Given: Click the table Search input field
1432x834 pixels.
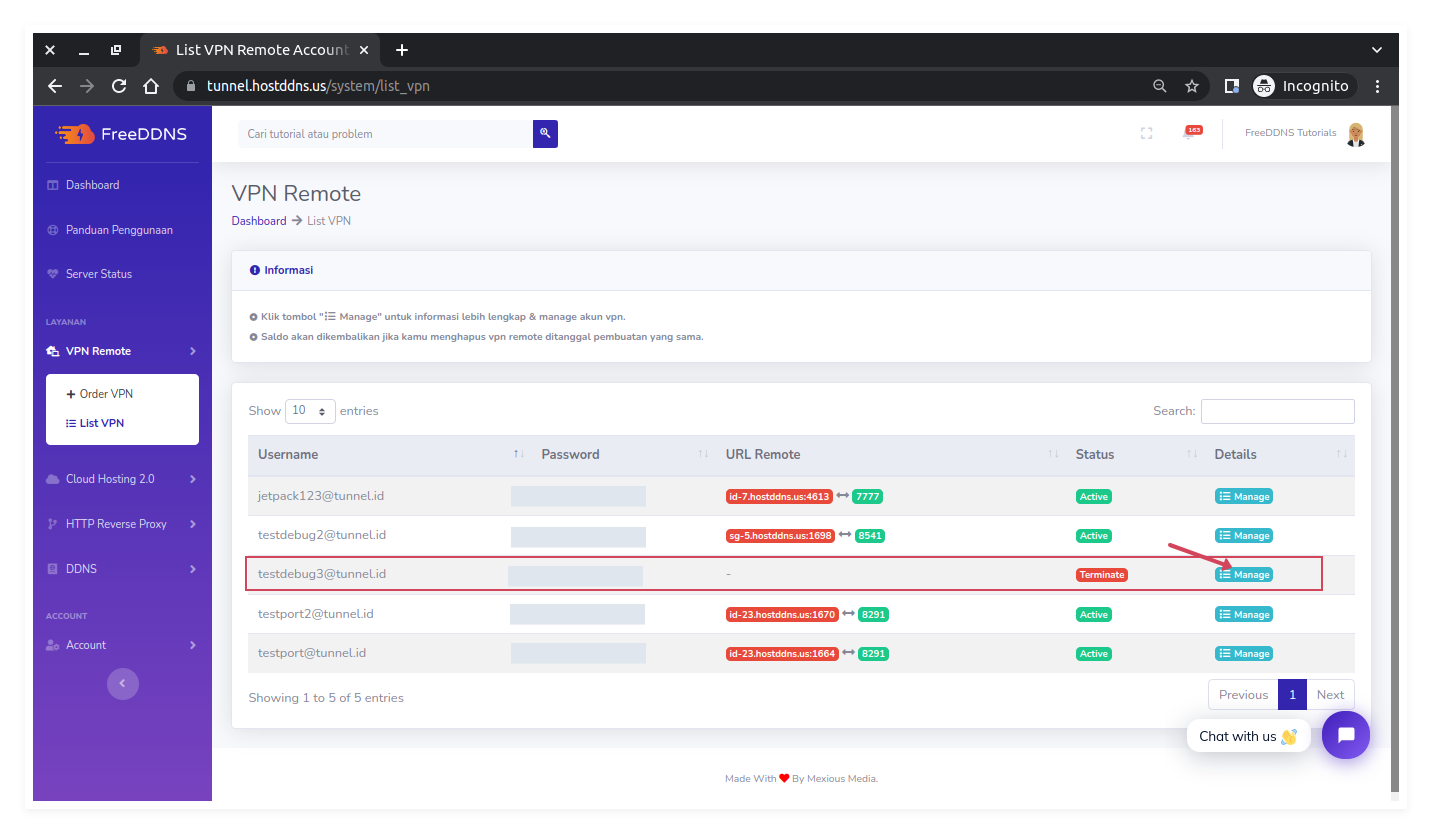Looking at the screenshot, I should (x=1277, y=411).
